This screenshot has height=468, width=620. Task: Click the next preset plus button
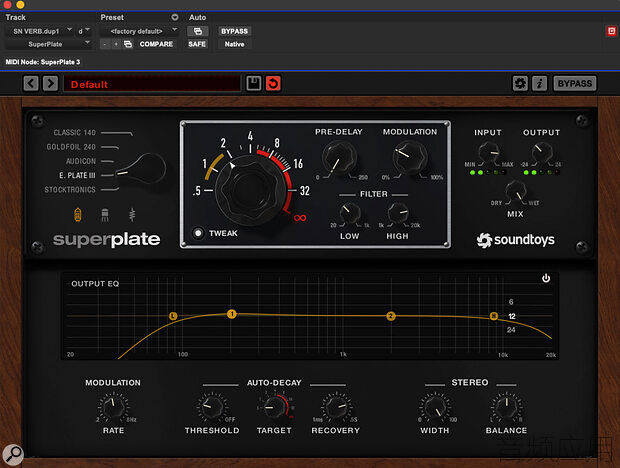coord(116,44)
